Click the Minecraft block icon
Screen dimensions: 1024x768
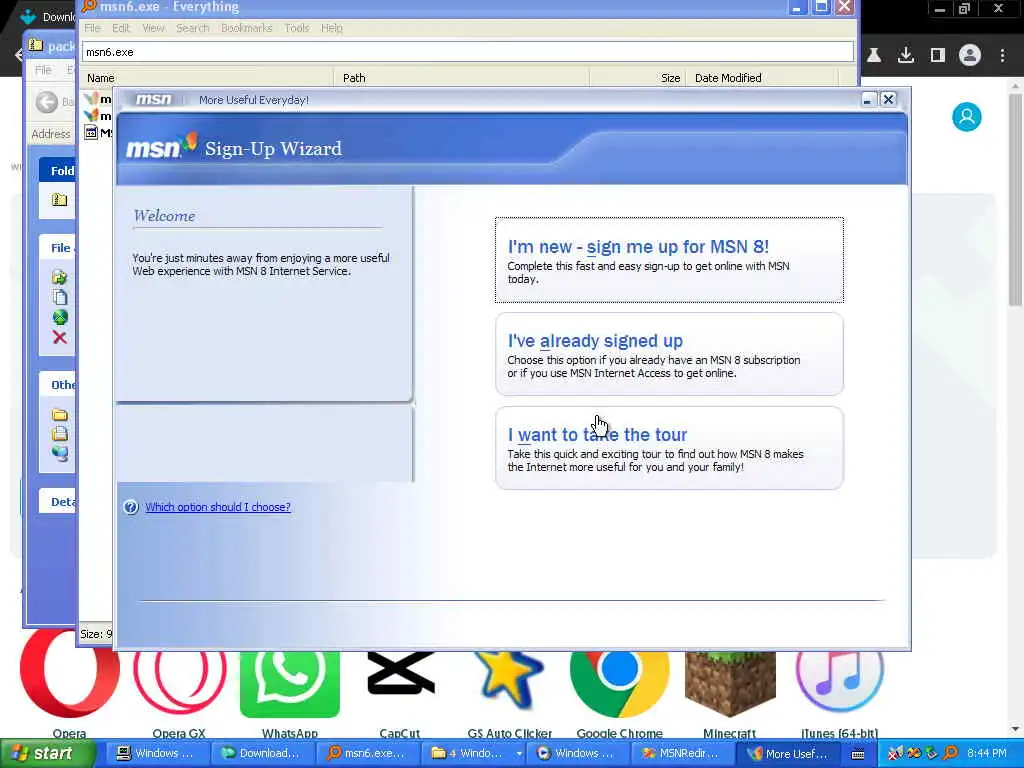point(730,684)
